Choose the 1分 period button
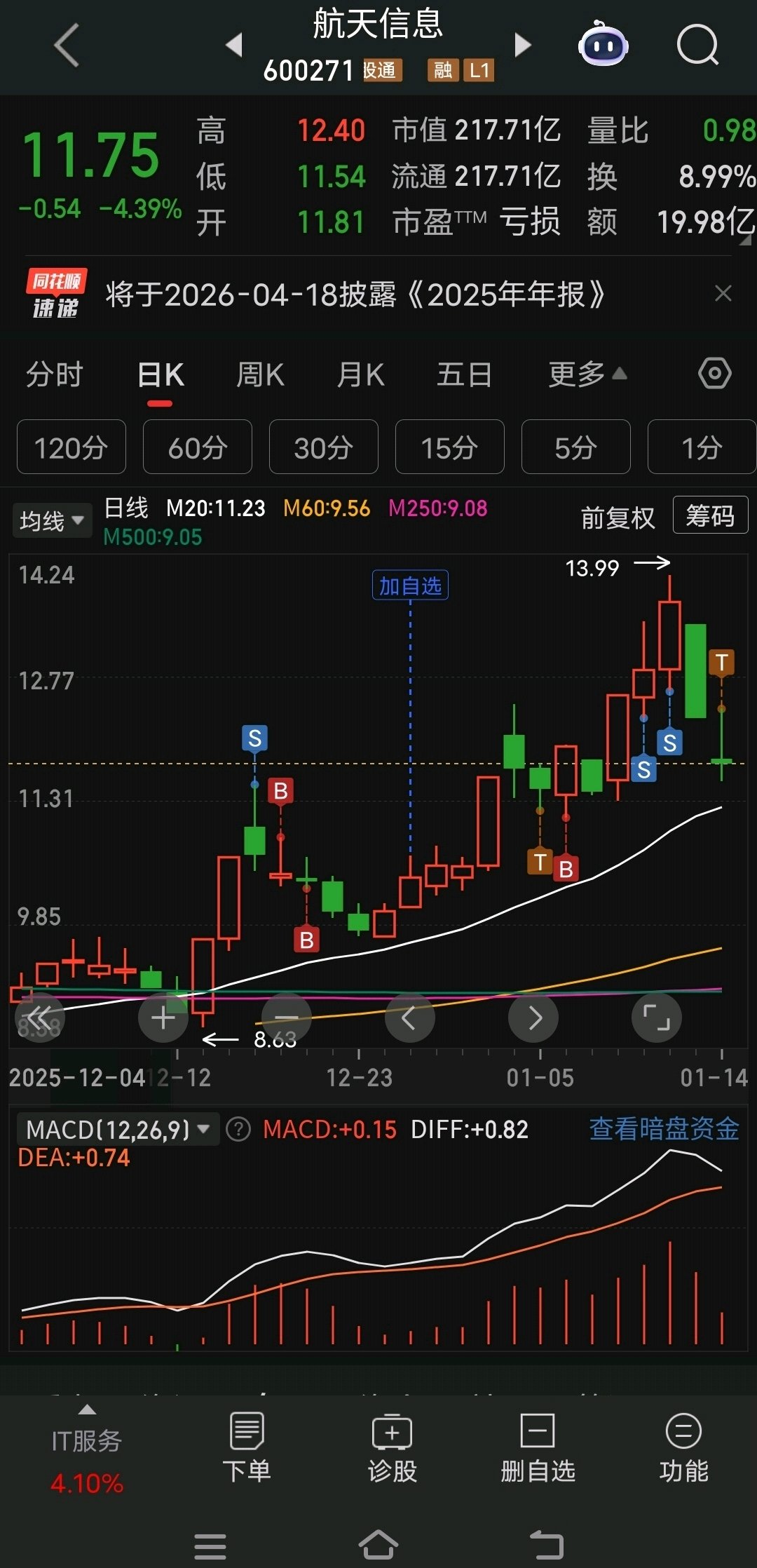757x1568 pixels. [x=702, y=447]
